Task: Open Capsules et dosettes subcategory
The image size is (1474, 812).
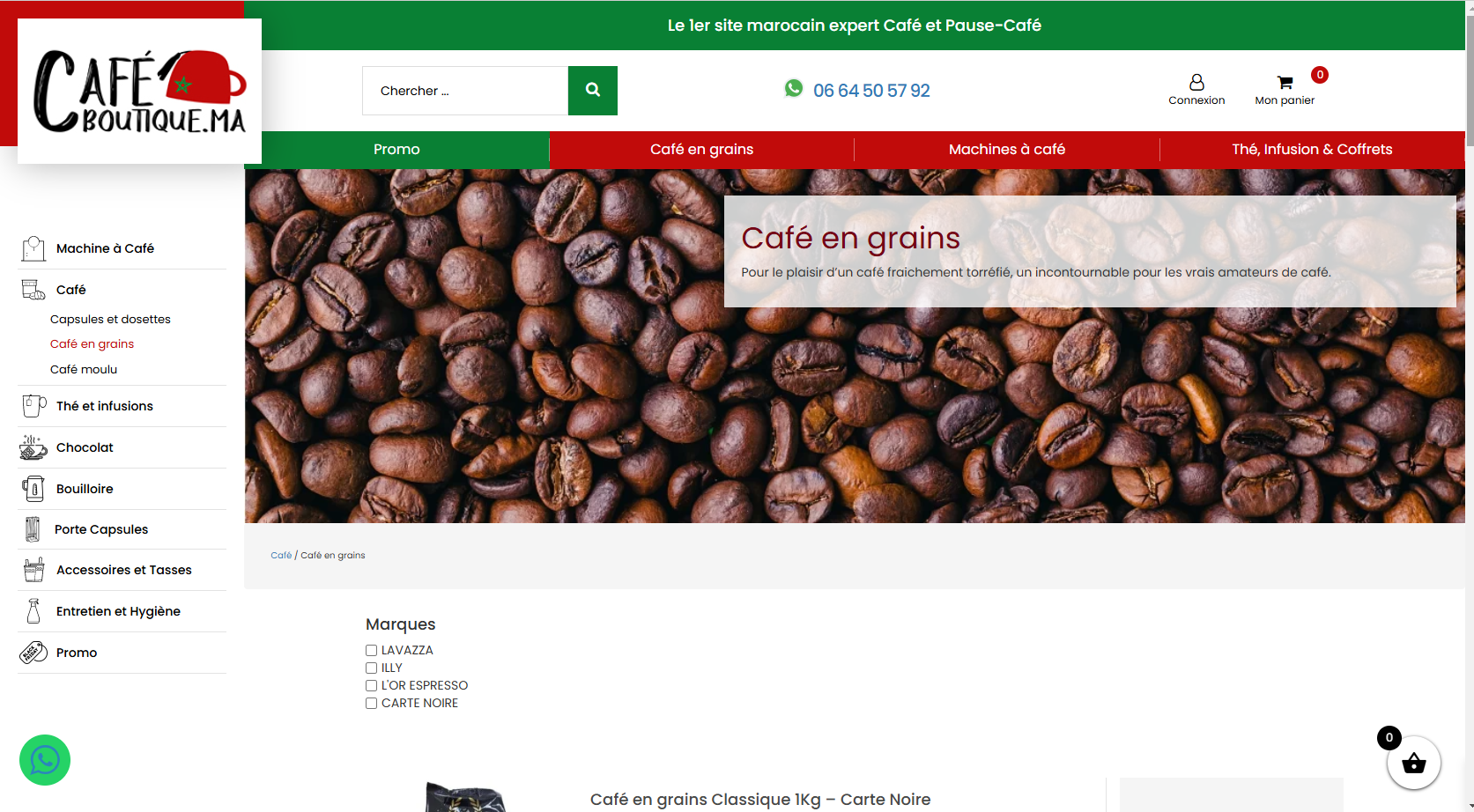Action: pyautogui.click(x=110, y=320)
